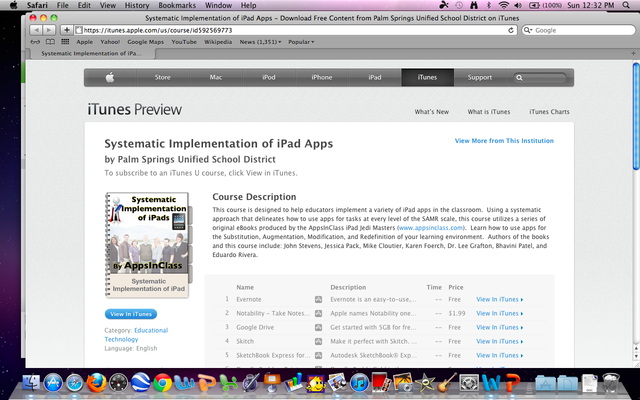Image resolution: width=640 pixels, height=400 pixels.
Task: Click the blue View In iTunes button
Action: pos(131,314)
